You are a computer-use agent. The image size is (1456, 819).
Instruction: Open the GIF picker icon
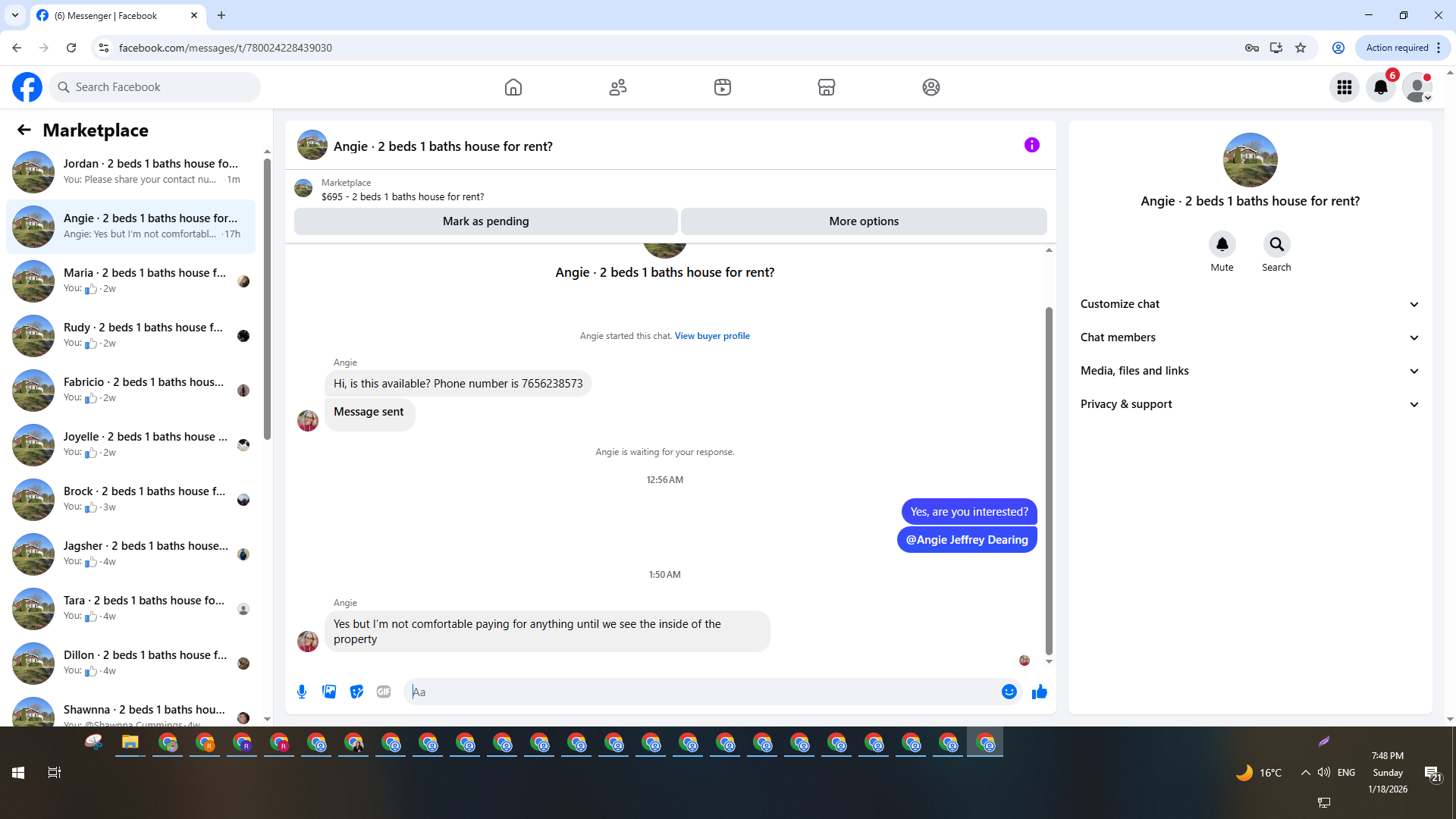coord(384,692)
